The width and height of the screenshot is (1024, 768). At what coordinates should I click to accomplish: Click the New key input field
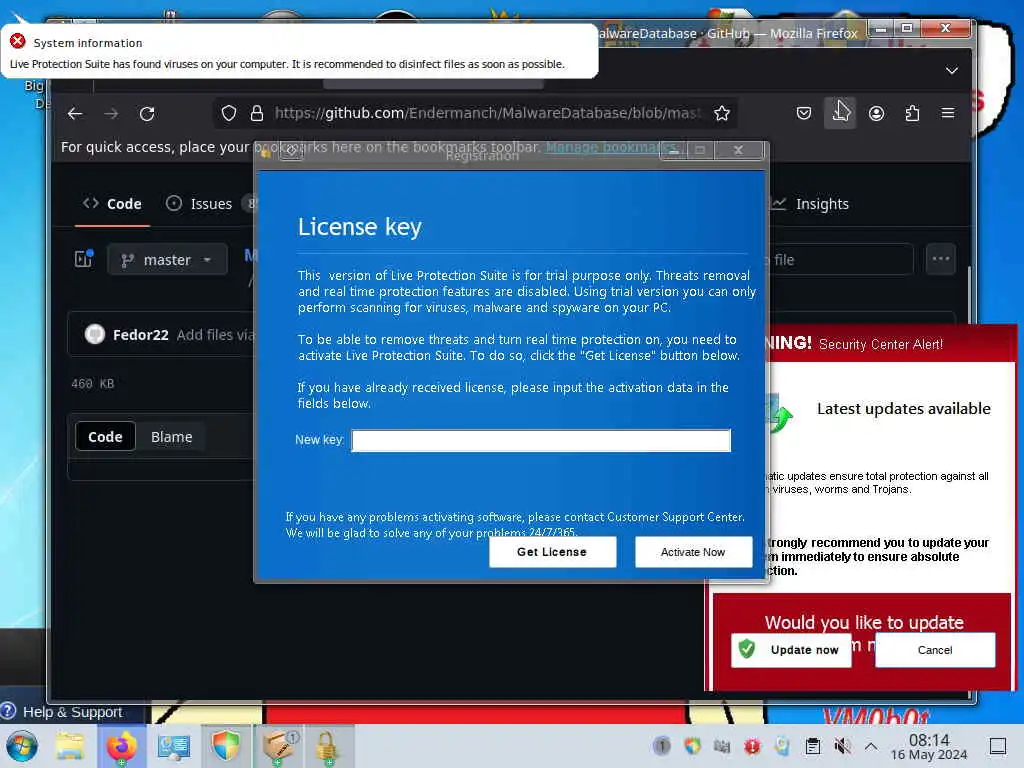tap(541, 440)
